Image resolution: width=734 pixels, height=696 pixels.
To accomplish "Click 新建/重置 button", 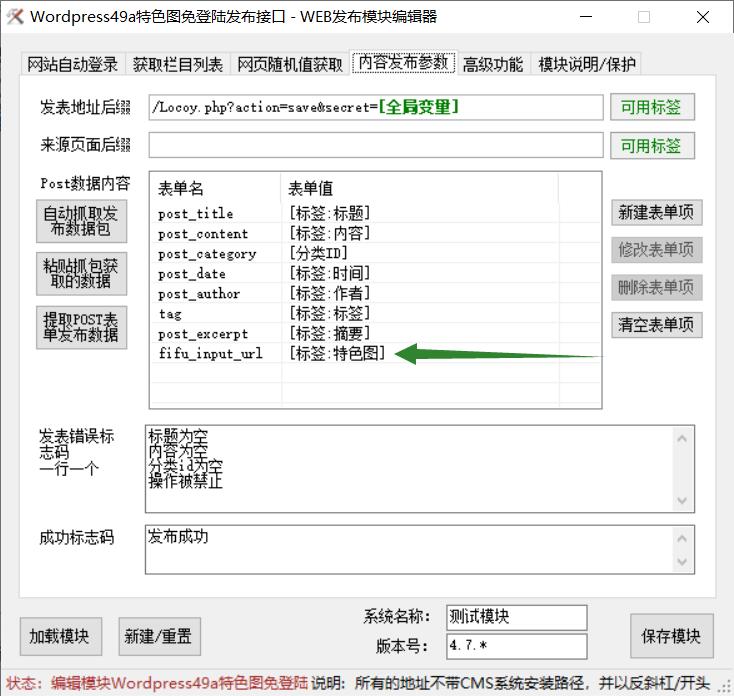I will point(160,637).
